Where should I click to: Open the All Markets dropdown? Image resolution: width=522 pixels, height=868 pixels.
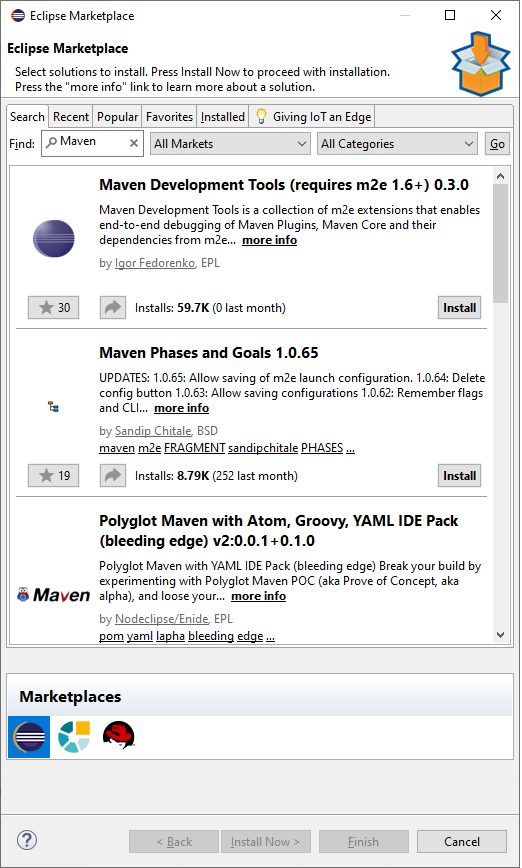(x=230, y=144)
